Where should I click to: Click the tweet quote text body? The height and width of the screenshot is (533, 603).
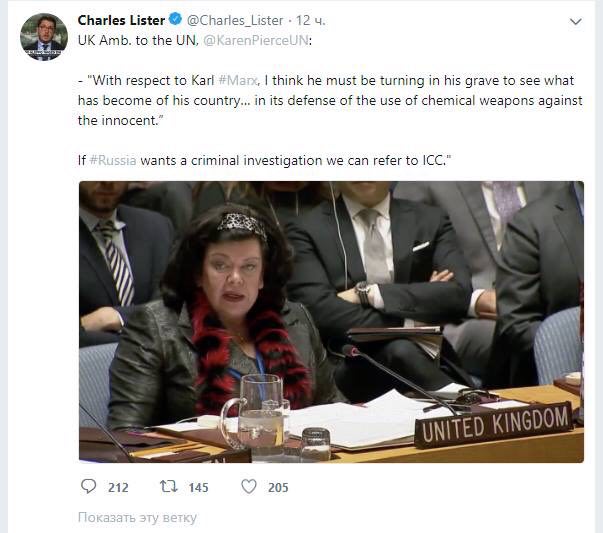click(330, 100)
